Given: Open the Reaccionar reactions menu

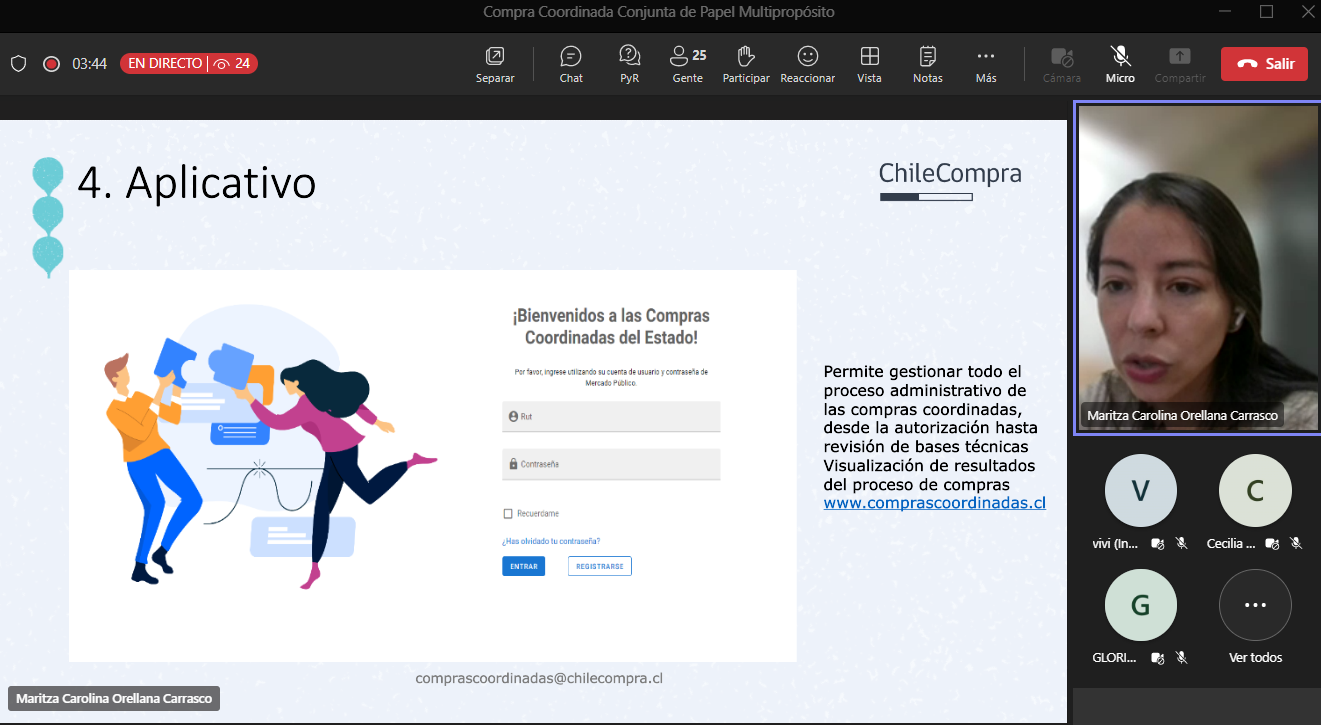Looking at the screenshot, I should click(808, 64).
